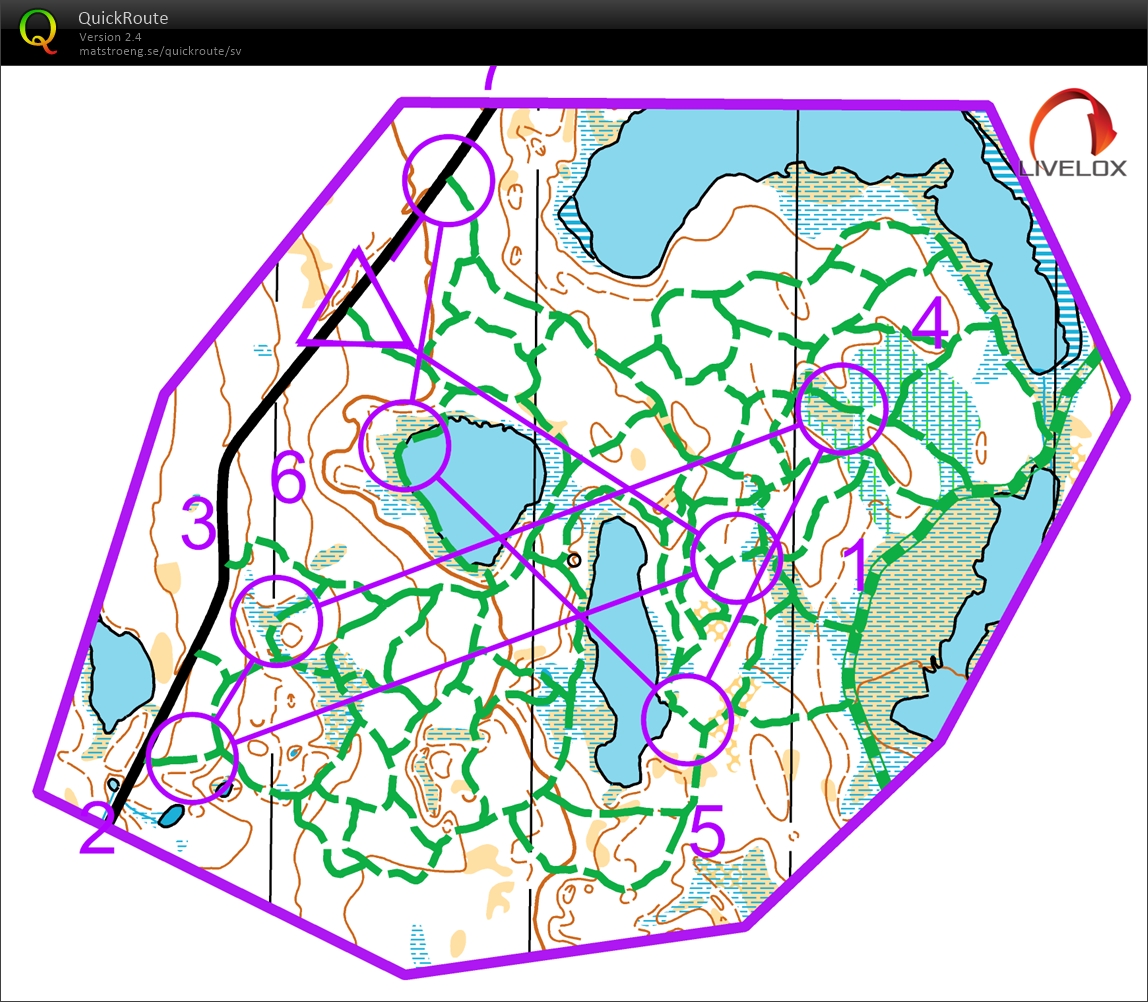Open the matstroeng.se/quickroute/sv link

pos(160,51)
